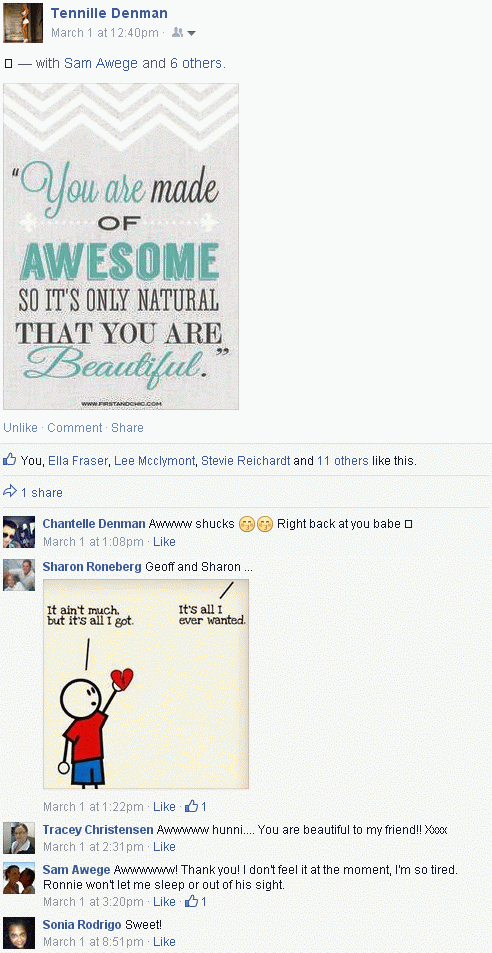Like Tracey Christensen's comment

pos(164,847)
